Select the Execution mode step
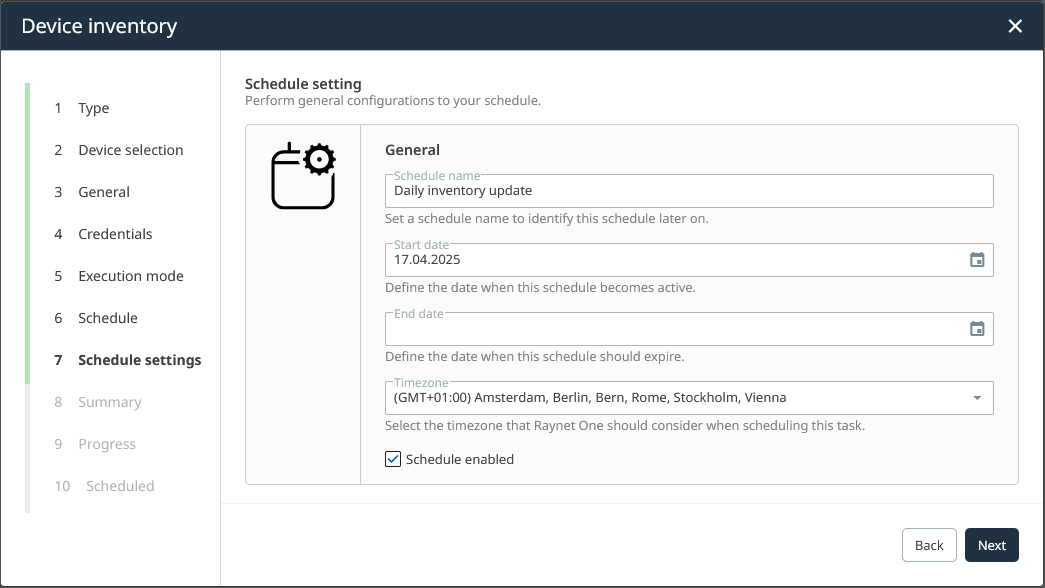The height and width of the screenshot is (588, 1045). [130, 276]
